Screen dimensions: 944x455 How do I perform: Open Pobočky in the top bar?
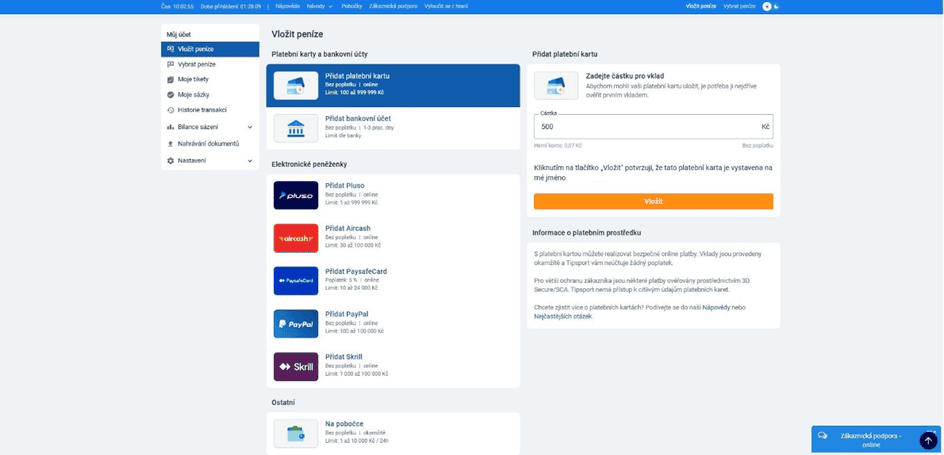tap(352, 6)
